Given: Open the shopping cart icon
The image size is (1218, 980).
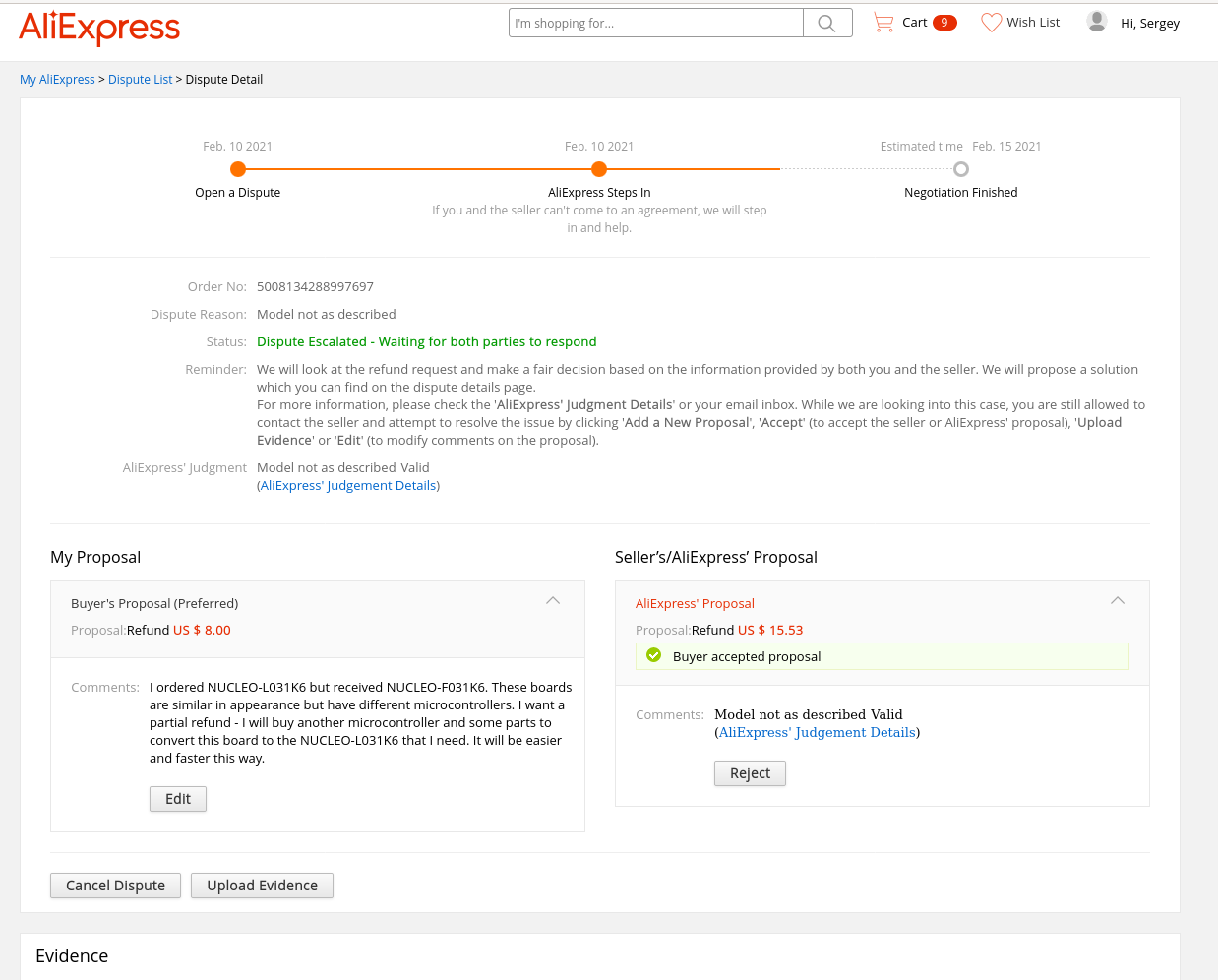Looking at the screenshot, I should pyautogui.click(x=883, y=23).
